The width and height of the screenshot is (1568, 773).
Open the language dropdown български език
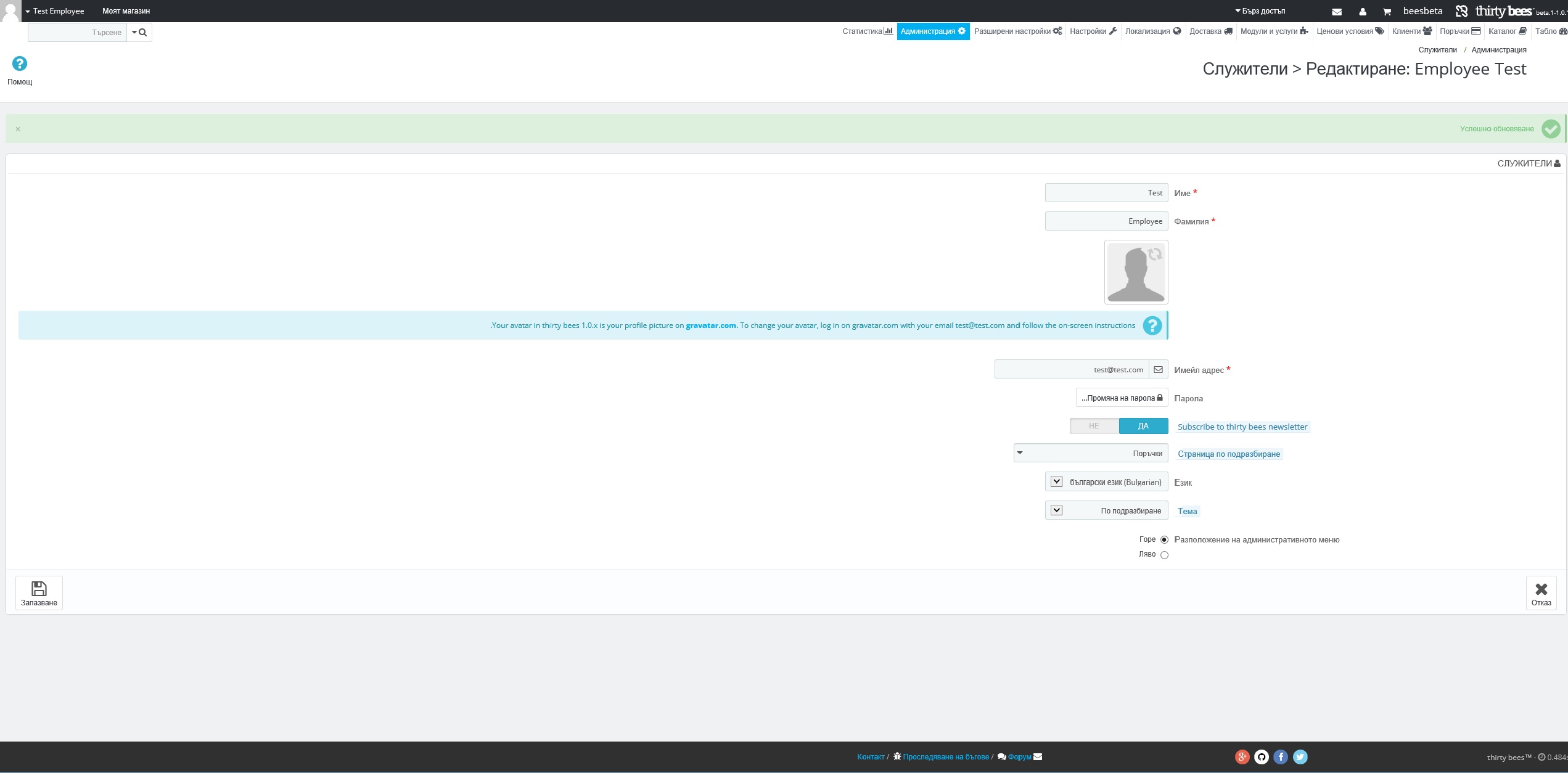(1107, 482)
